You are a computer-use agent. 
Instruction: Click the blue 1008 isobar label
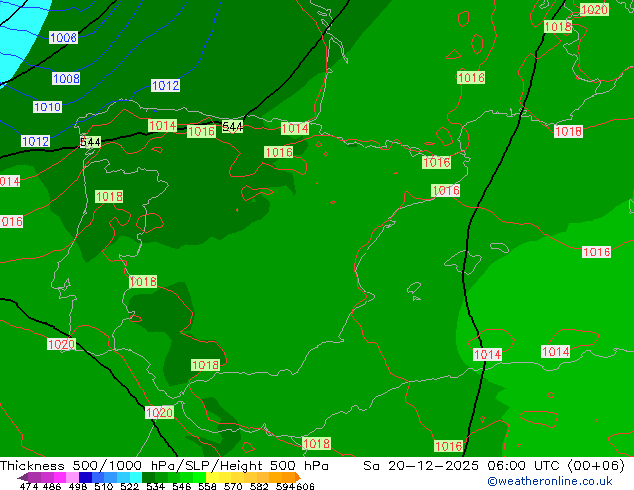[66, 78]
